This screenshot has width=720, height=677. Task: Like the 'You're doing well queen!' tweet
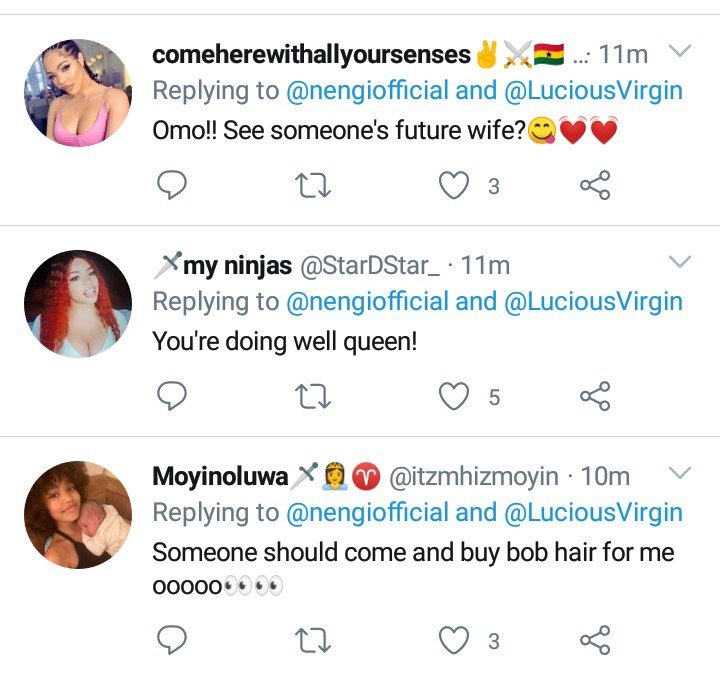tap(455, 397)
